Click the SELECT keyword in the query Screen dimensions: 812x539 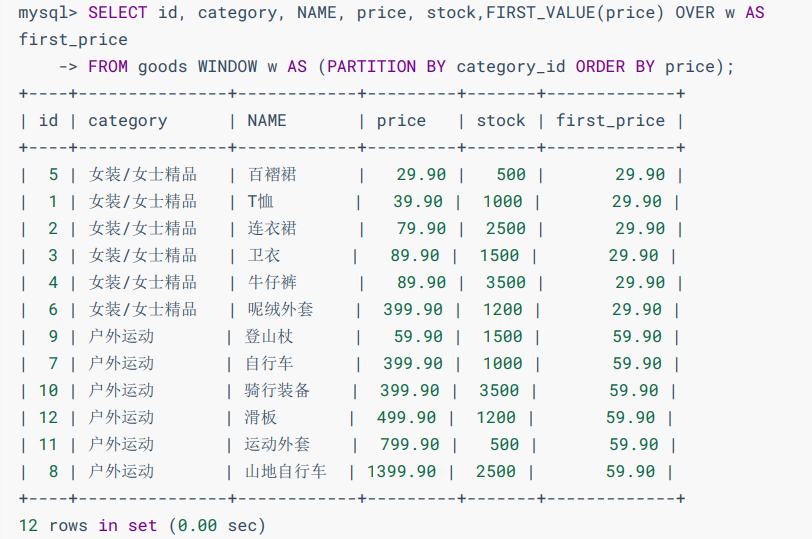[118, 12]
